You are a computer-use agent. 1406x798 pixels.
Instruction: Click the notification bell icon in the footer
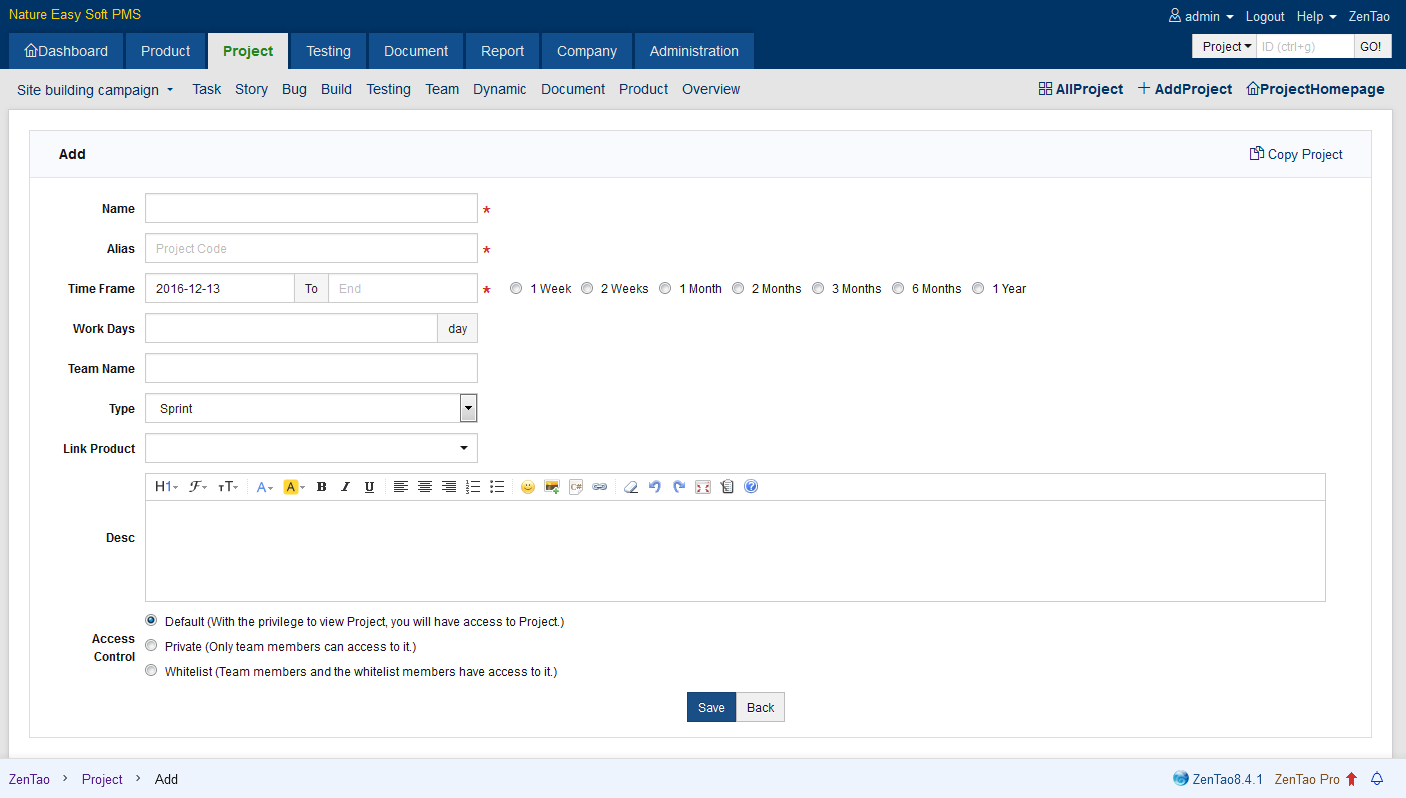coord(1377,779)
